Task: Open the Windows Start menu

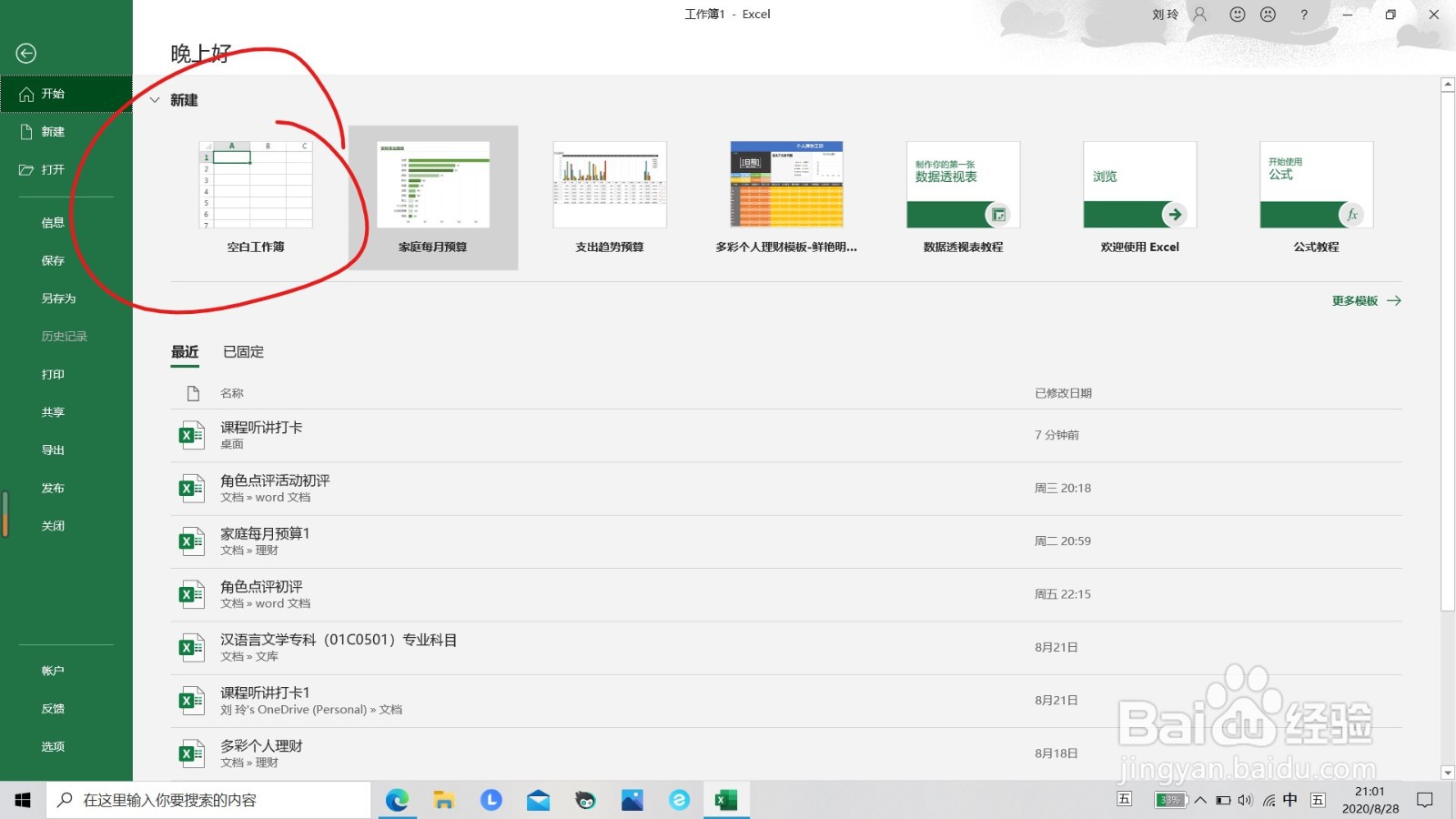Action: point(23,800)
